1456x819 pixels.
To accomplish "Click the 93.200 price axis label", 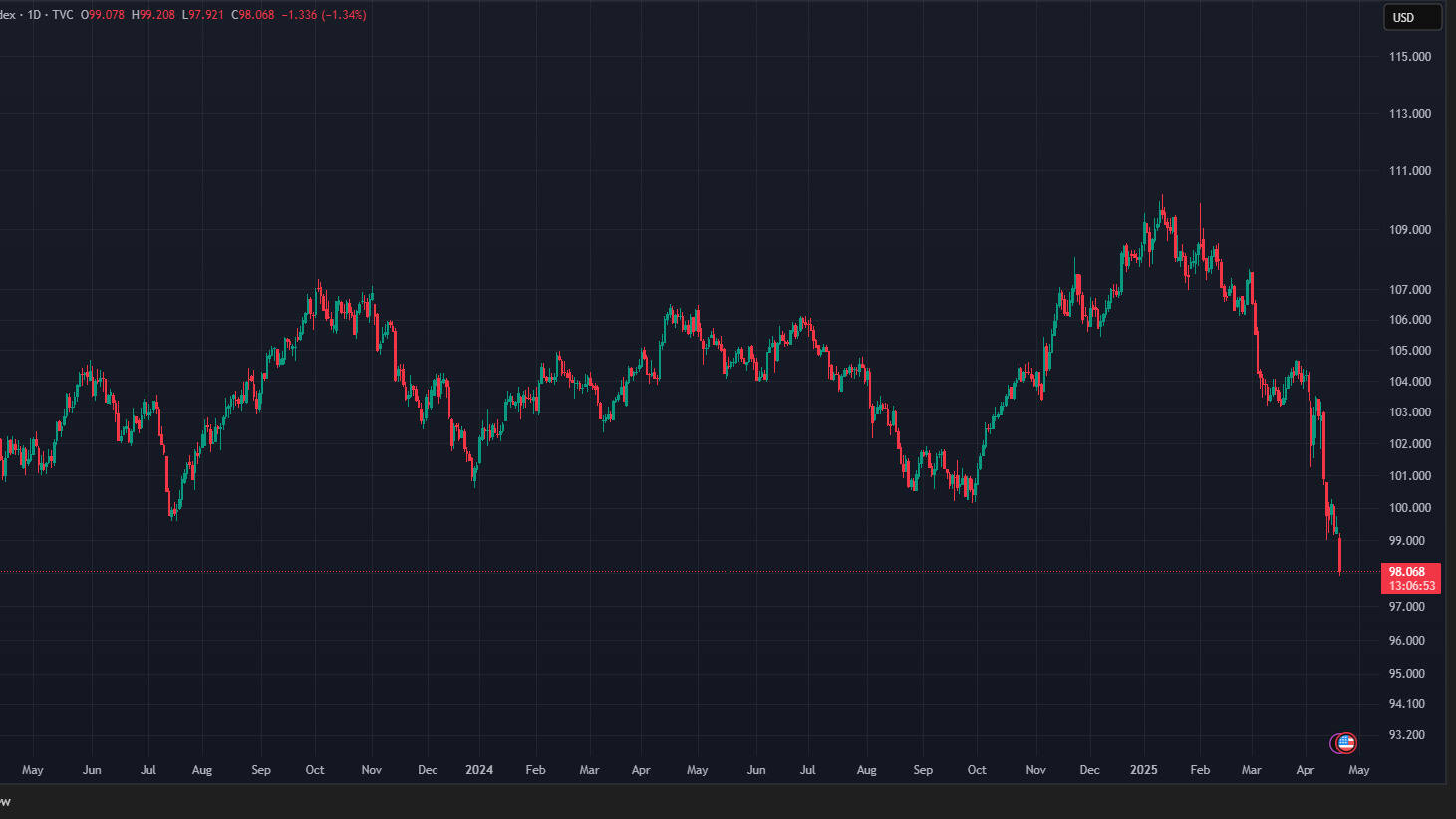I will (1407, 735).
